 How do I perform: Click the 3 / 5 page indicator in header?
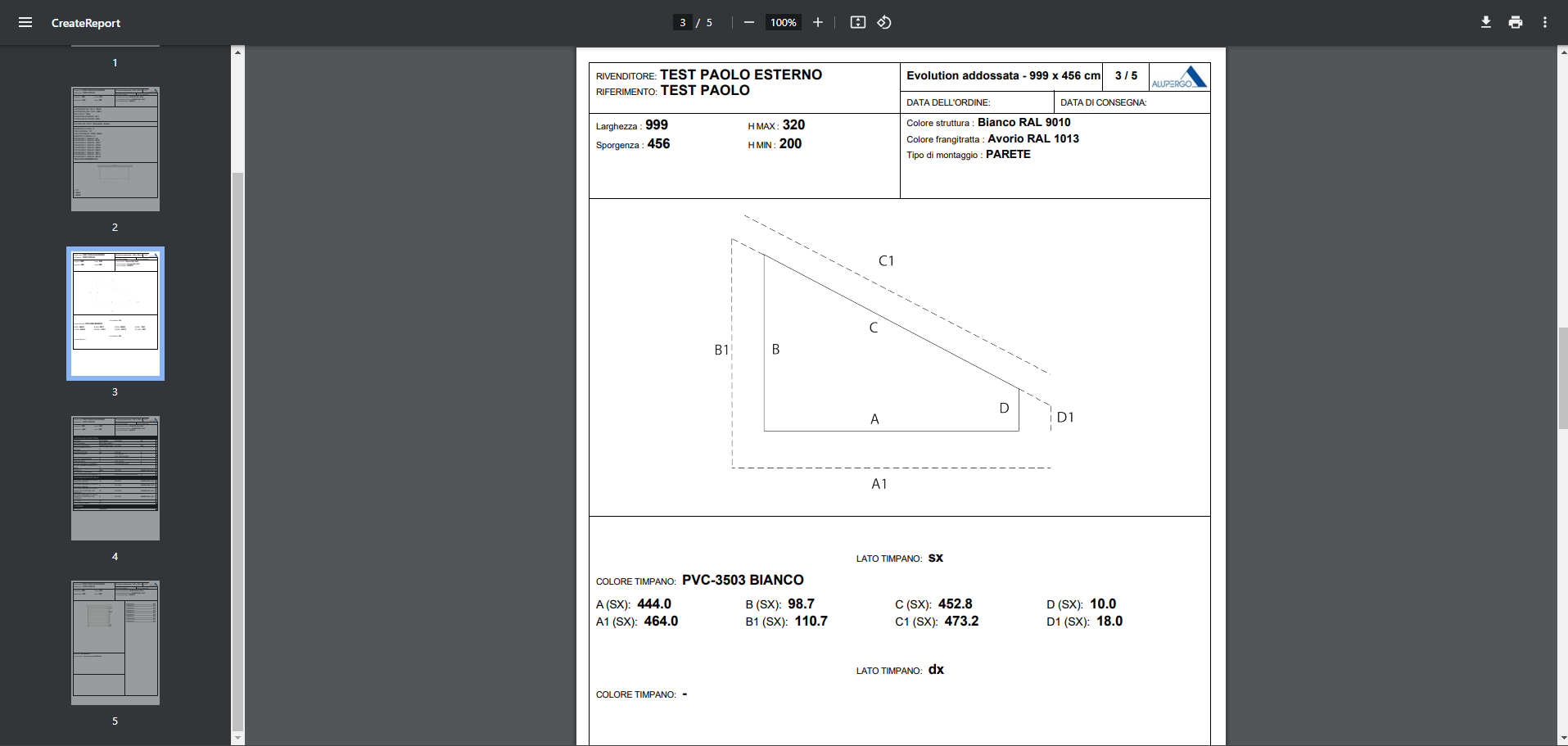pos(1126,75)
